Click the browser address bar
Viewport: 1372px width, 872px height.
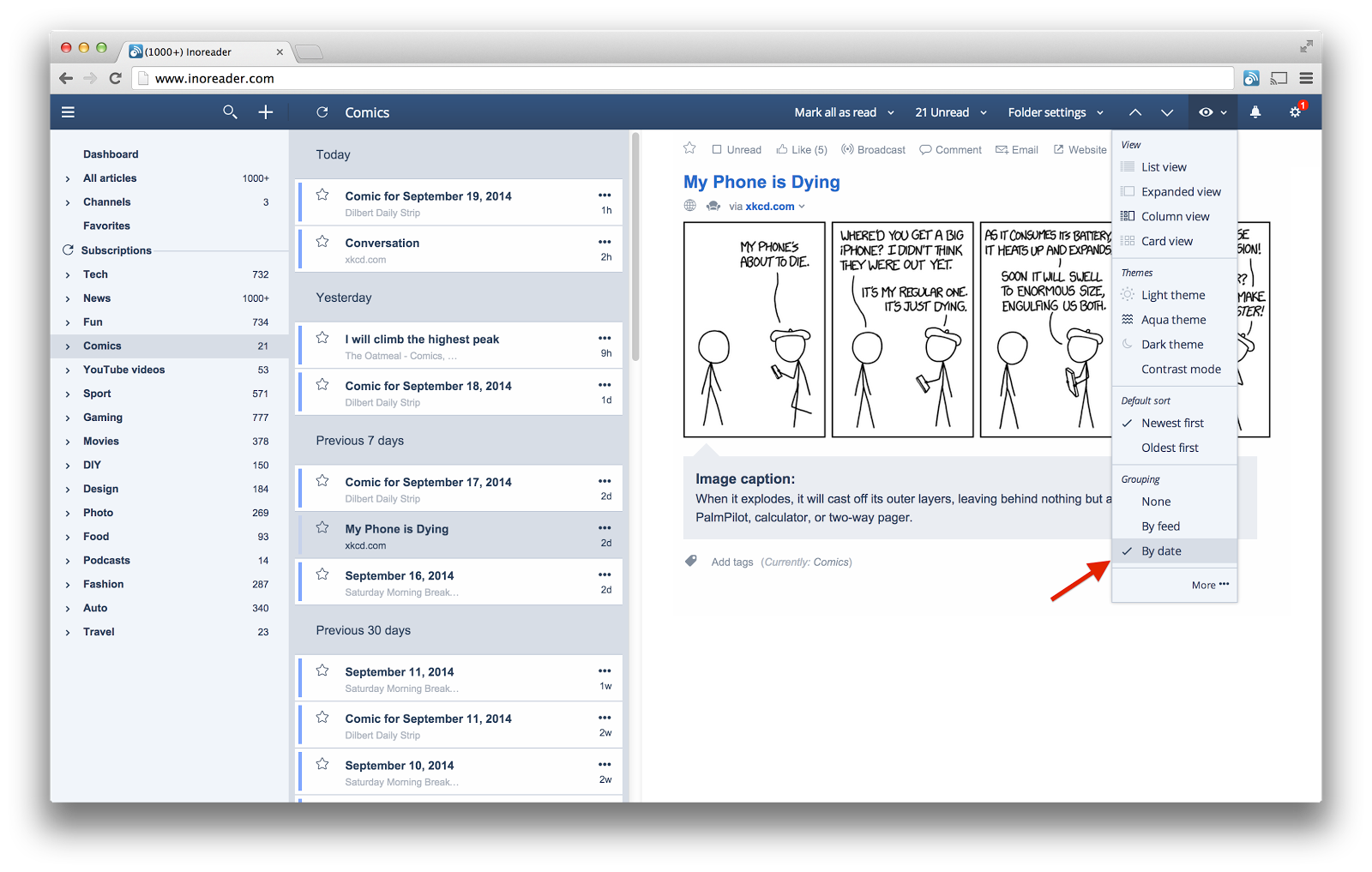pos(684,78)
